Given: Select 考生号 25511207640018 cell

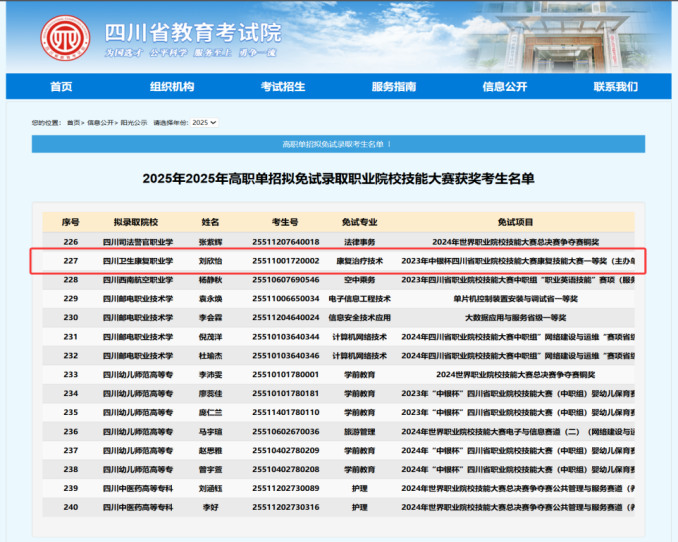Looking at the screenshot, I should point(285,242).
